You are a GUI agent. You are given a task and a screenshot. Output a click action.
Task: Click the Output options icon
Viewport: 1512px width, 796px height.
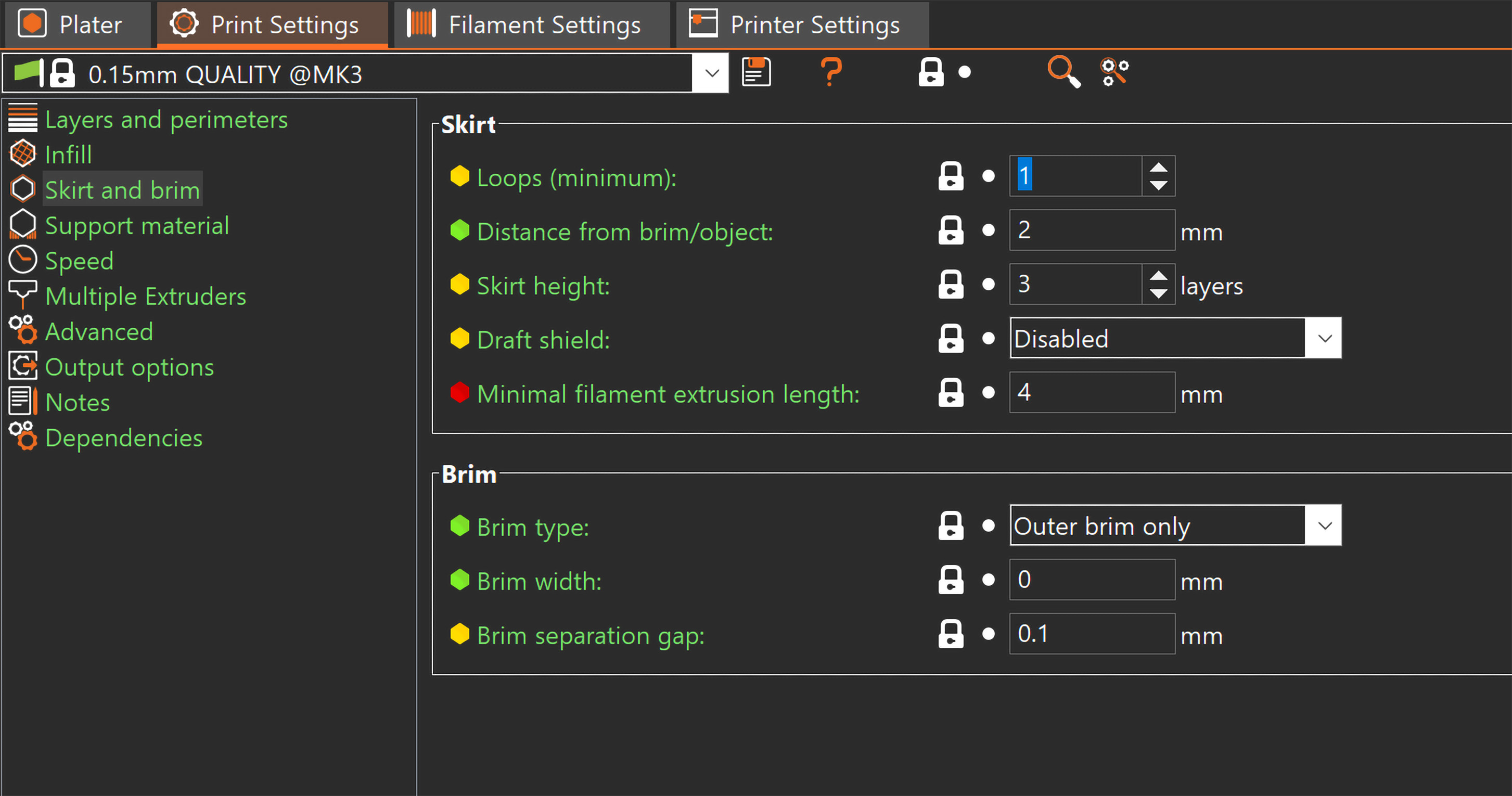point(22,367)
